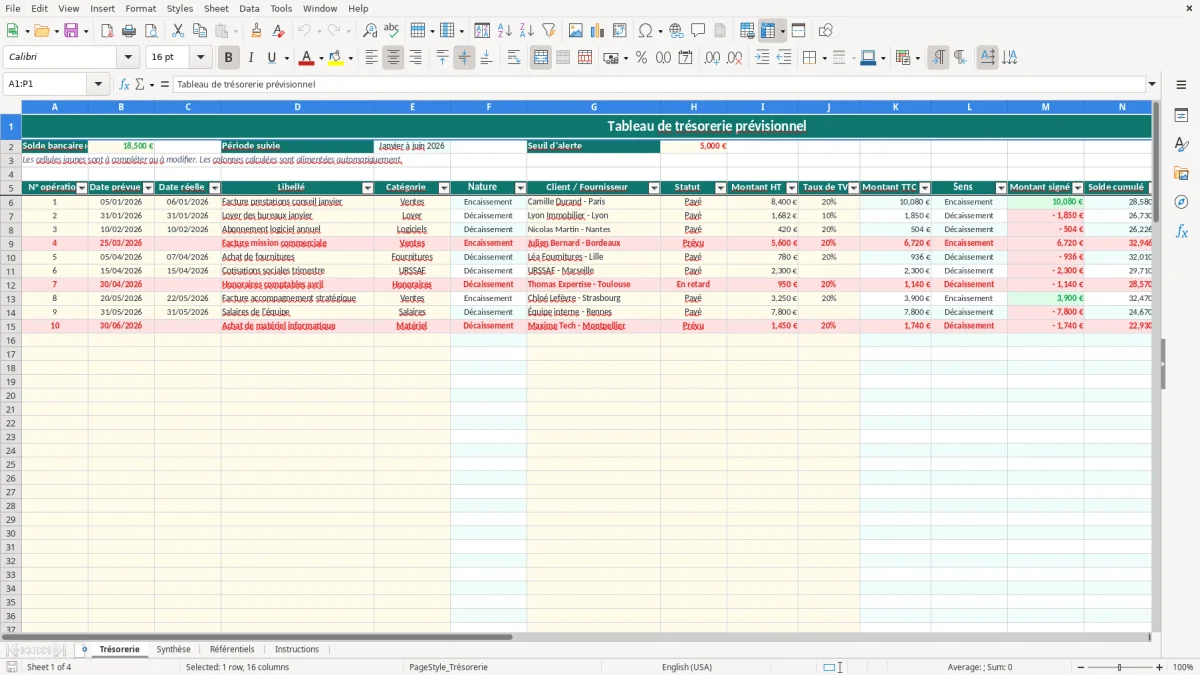Screen dimensions: 1200x675
Task: Insert a comment
Action: click(698, 31)
